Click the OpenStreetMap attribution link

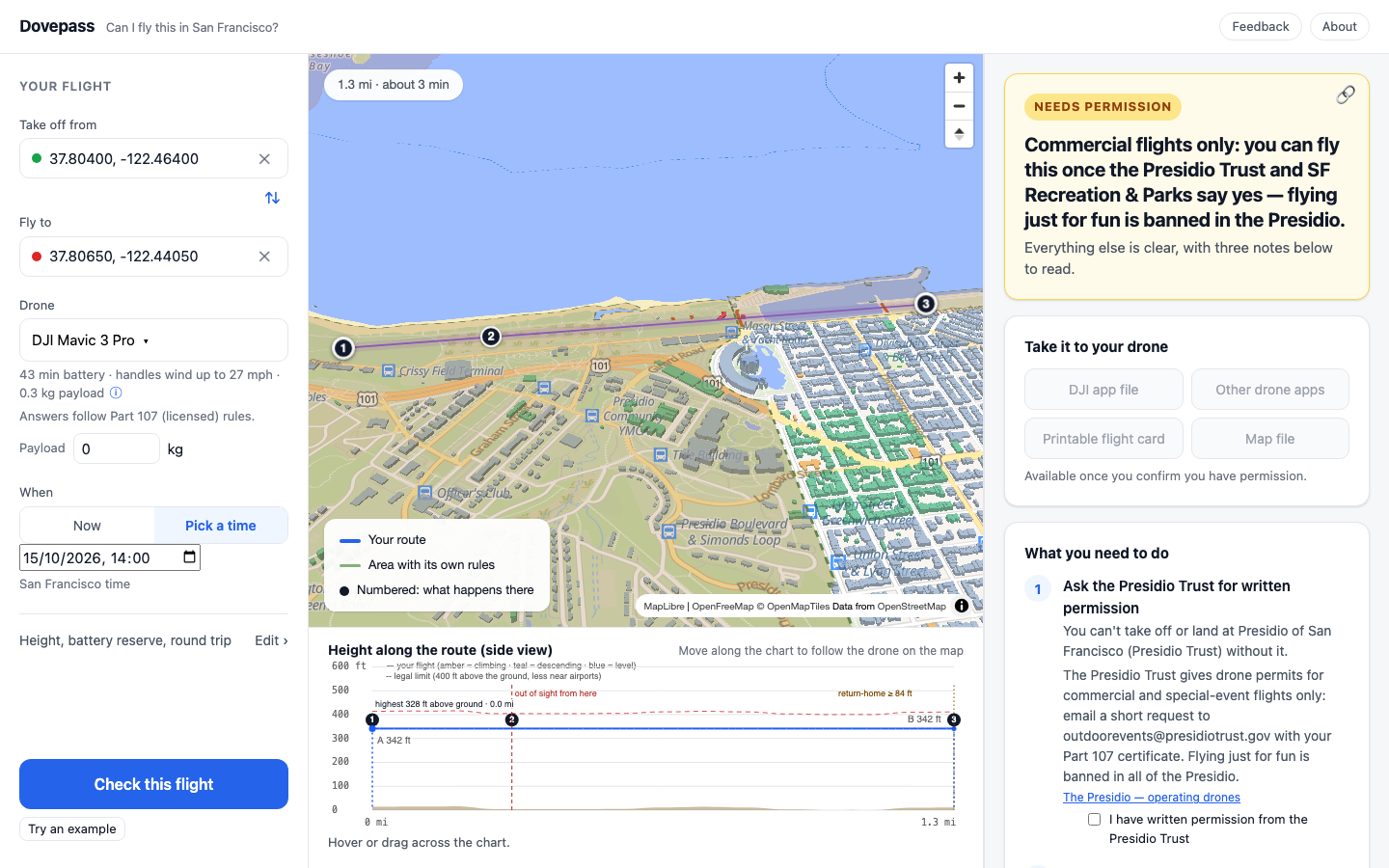click(x=912, y=607)
